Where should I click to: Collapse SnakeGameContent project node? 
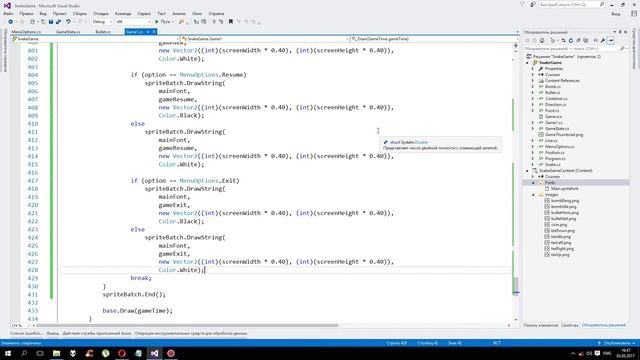(527, 171)
